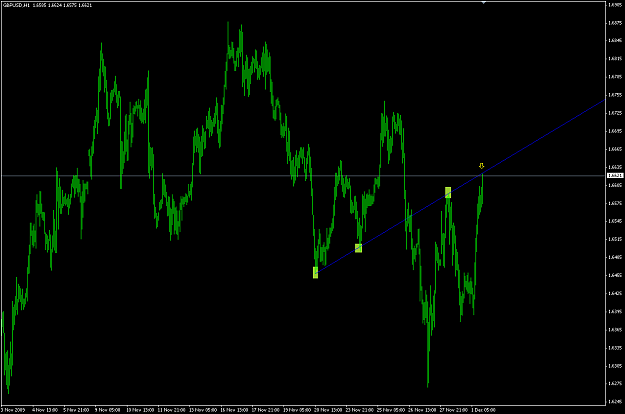Click the 4 Nov 13:00 time label

point(45,410)
